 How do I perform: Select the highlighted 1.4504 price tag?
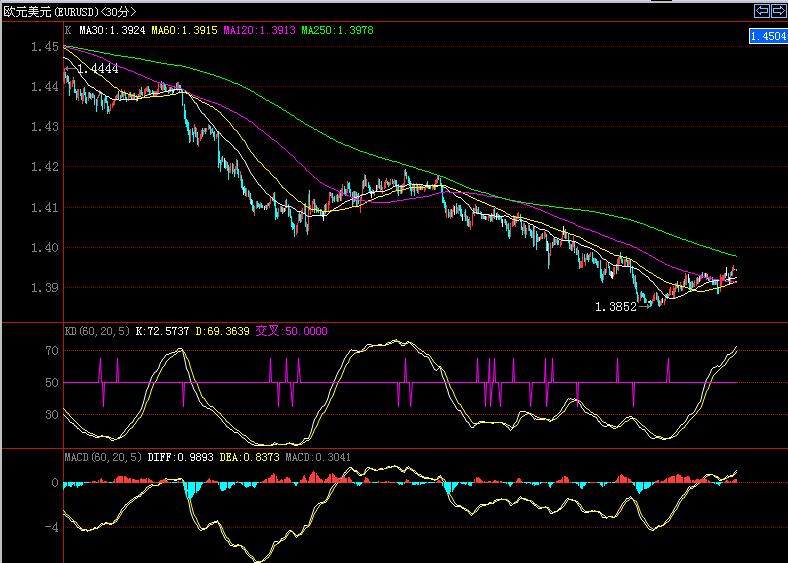click(767, 36)
